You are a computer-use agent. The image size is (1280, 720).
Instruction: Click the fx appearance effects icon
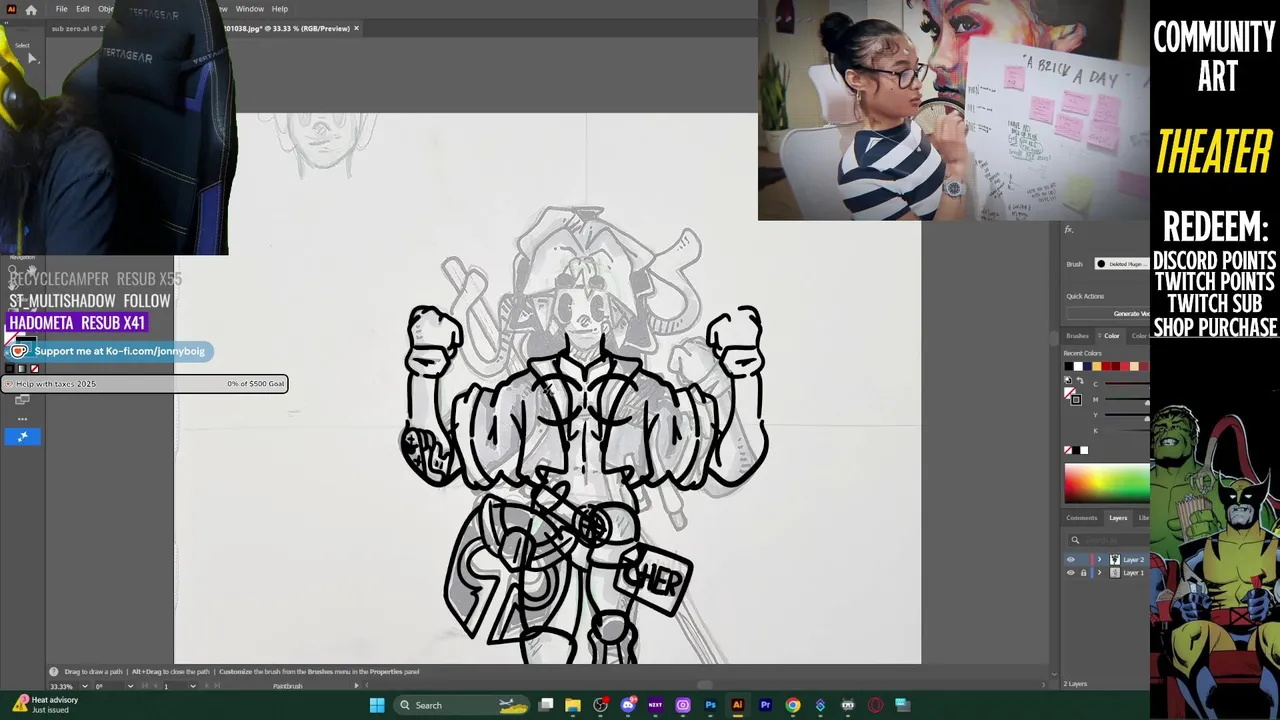point(1069,230)
